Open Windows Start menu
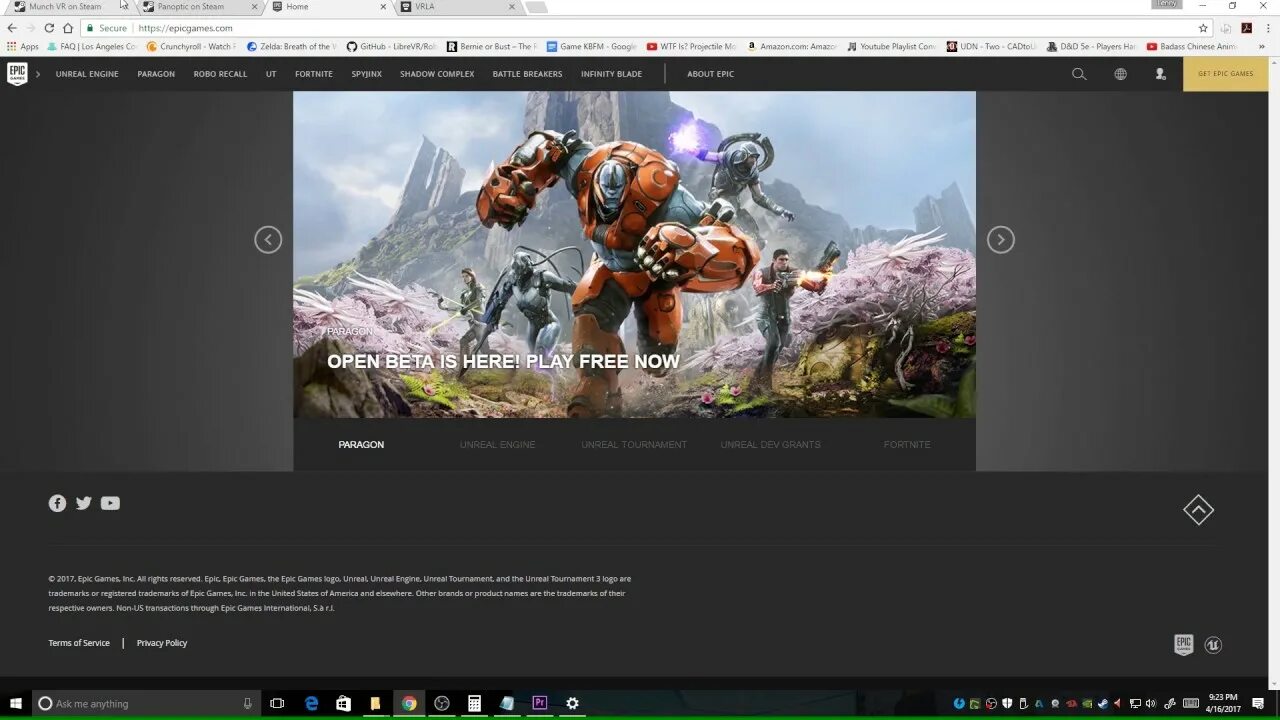1280x720 pixels. point(16,703)
